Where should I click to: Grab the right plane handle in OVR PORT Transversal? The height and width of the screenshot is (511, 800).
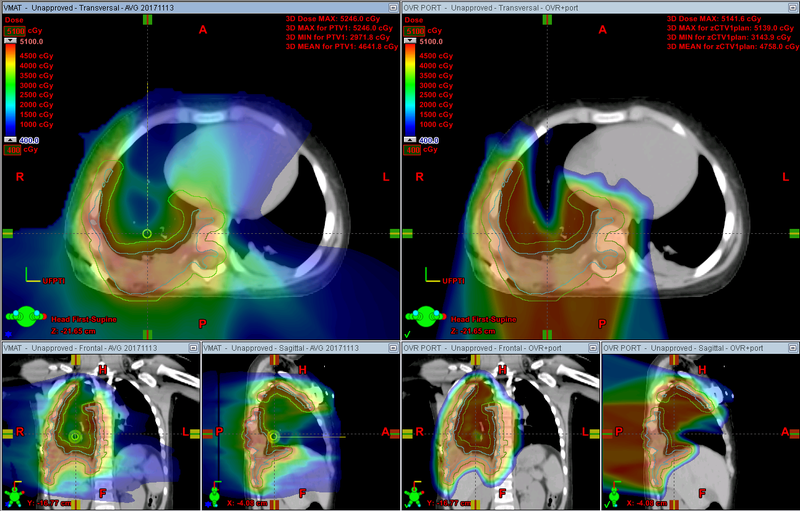(x=794, y=234)
